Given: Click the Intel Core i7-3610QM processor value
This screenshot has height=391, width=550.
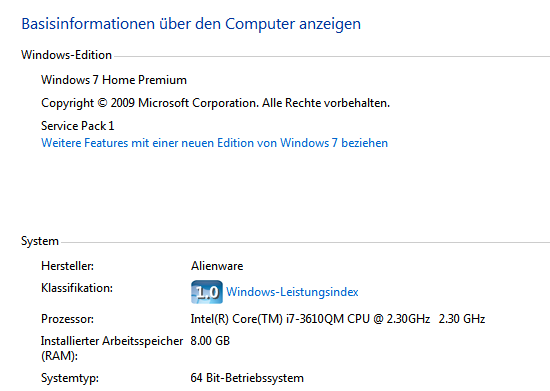Looking at the screenshot, I should pos(310,319).
